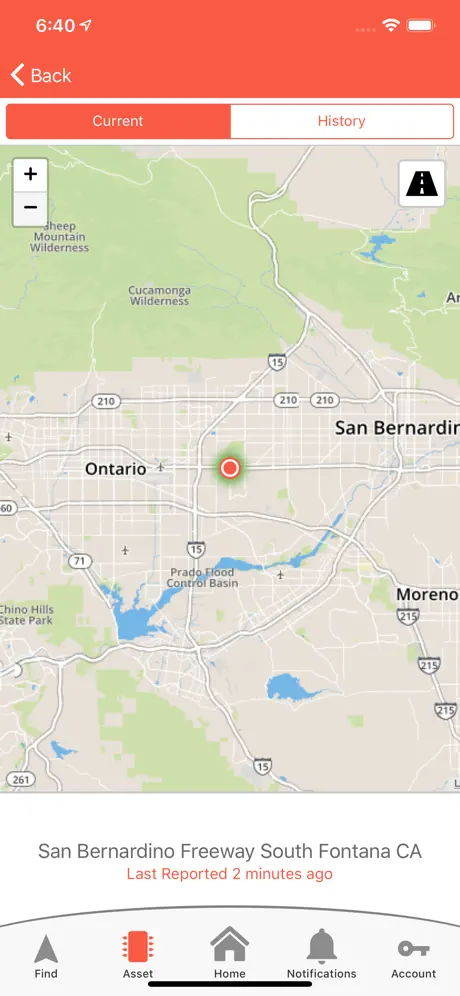Go back with the Back button
The width and height of the screenshot is (460, 996).
coord(41,76)
